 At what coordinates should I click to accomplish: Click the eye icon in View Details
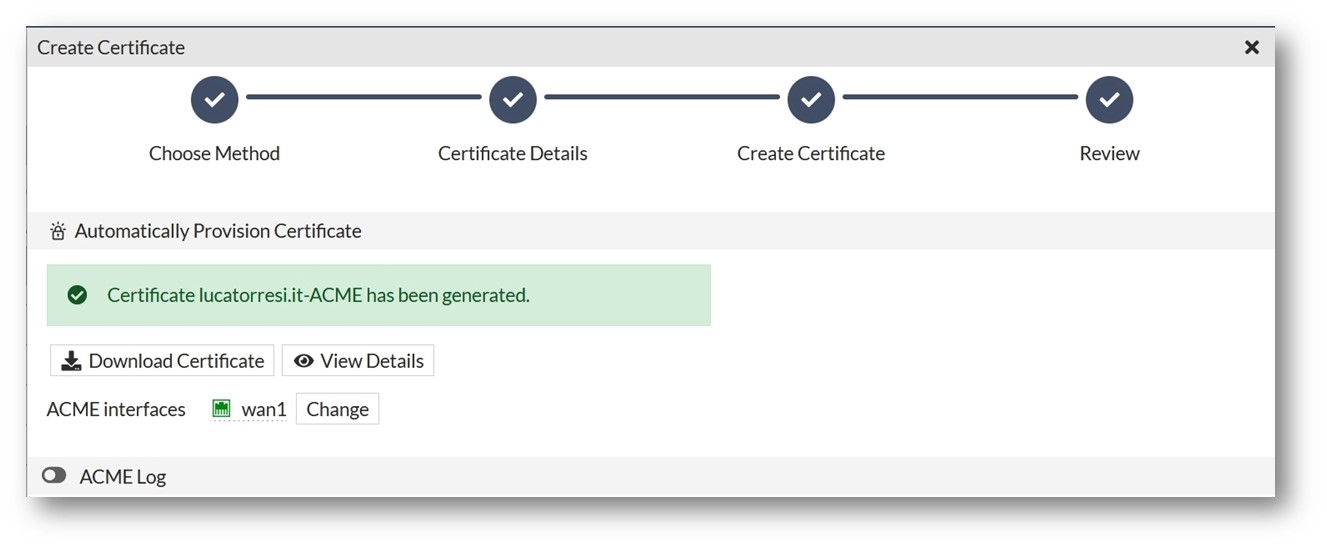pyautogui.click(x=304, y=361)
